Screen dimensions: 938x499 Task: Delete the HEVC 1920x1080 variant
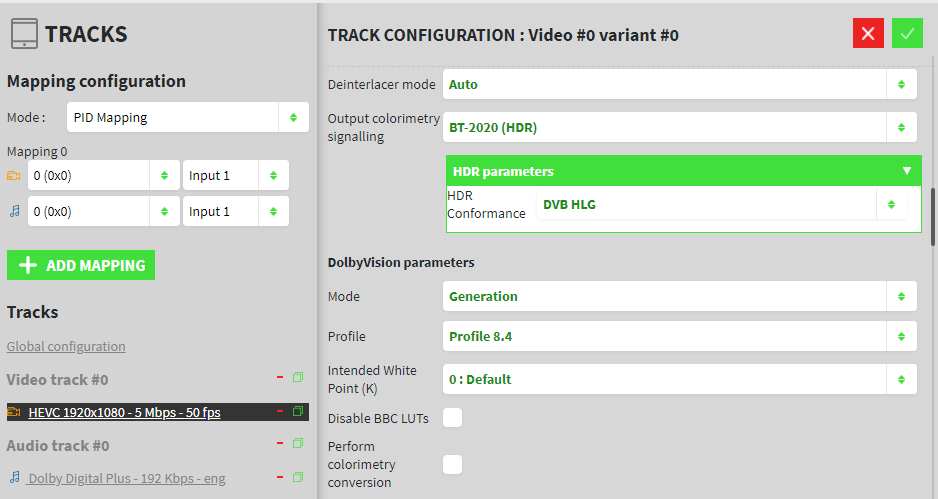tap(281, 412)
